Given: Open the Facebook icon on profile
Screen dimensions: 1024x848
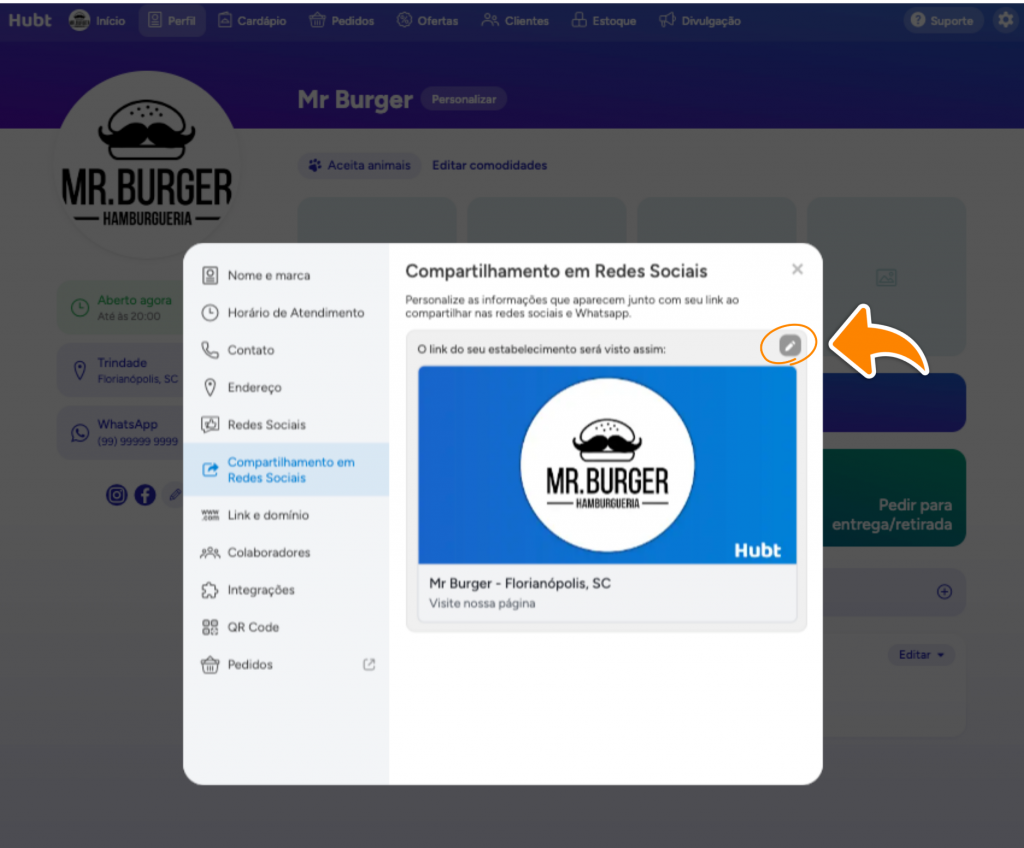Looking at the screenshot, I should (145, 495).
